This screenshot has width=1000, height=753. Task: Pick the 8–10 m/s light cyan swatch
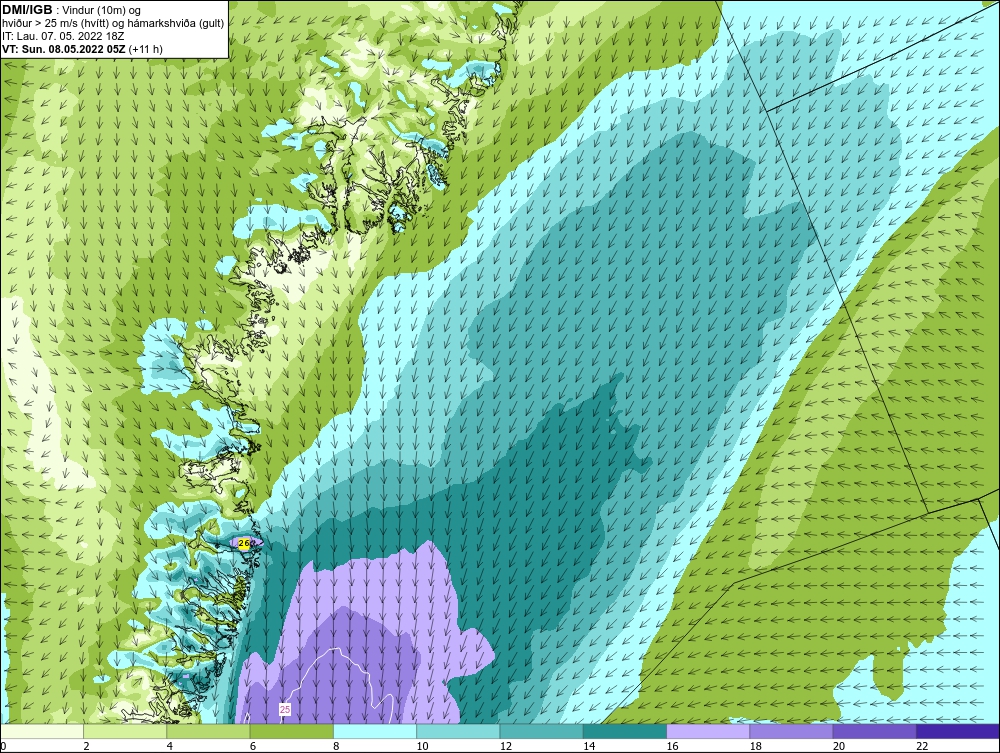click(x=375, y=731)
